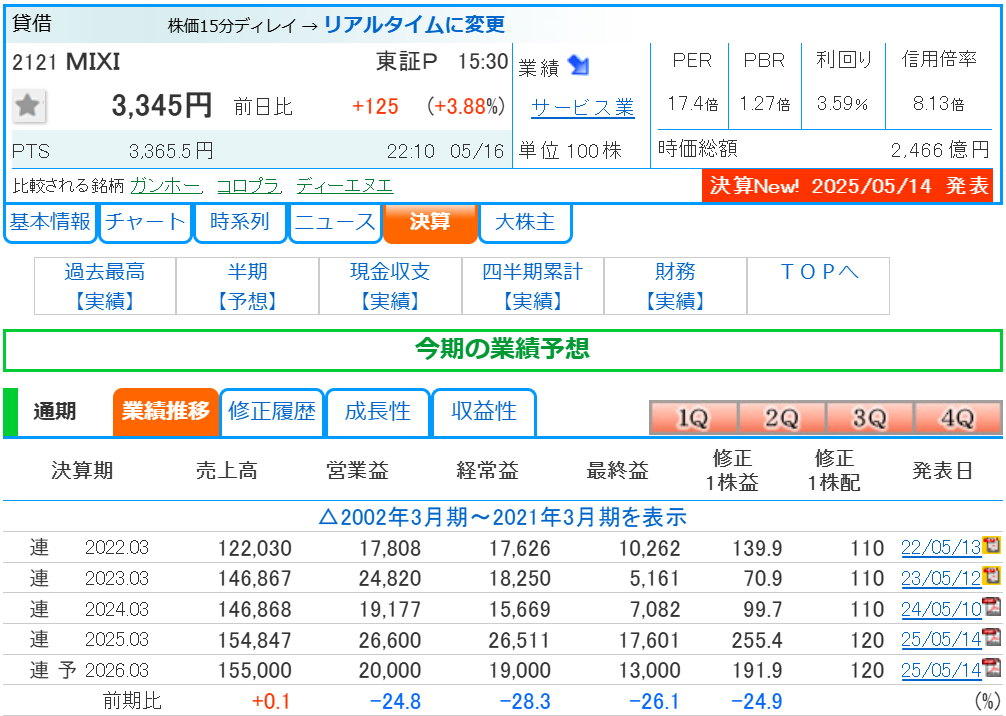Switch to the 修正履歴 tab
This screenshot has width=1006, height=716.
point(272,411)
